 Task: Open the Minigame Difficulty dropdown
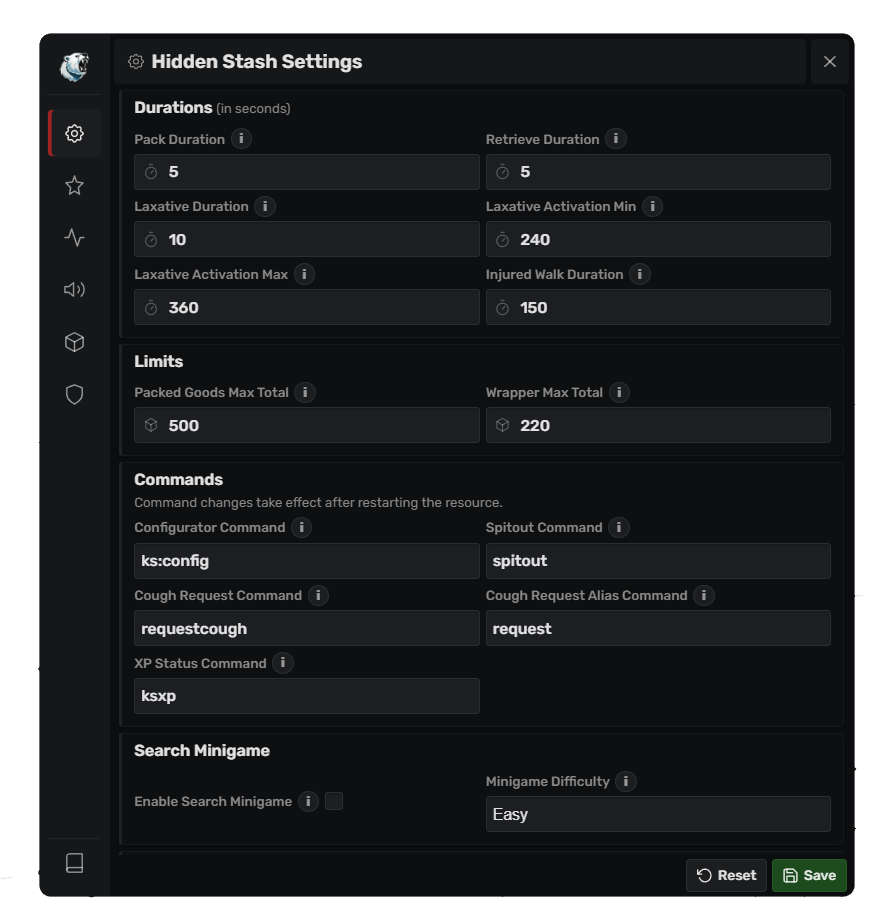pos(658,814)
